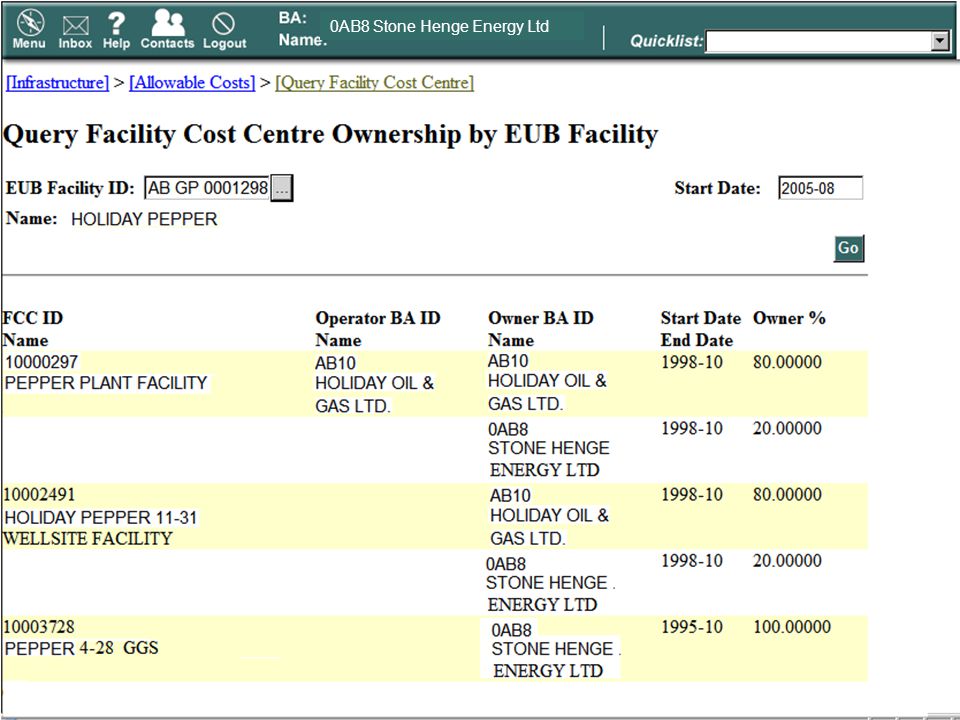This screenshot has width=960, height=720.
Task: Select FCC ID 10003728
Action: tap(39, 627)
